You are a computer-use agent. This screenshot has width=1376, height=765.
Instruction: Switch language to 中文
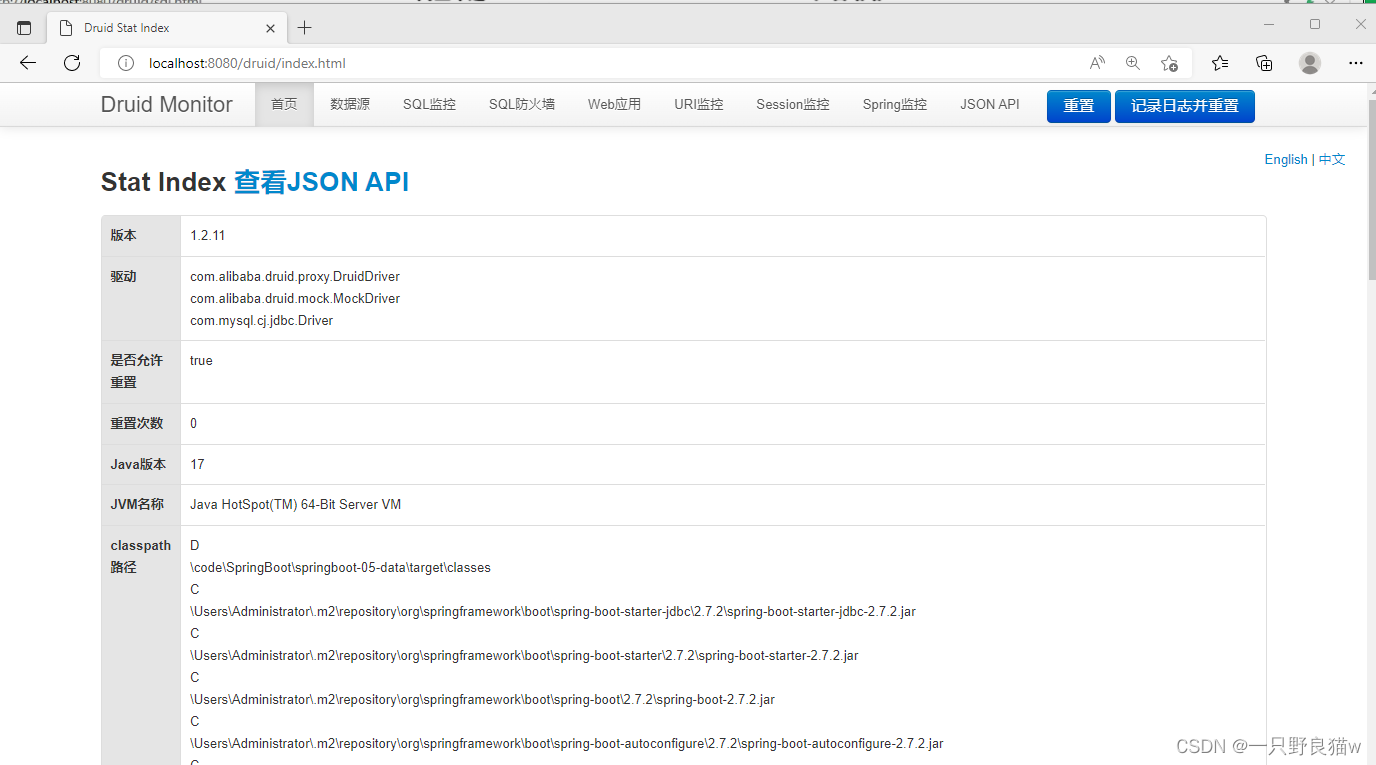(1332, 159)
